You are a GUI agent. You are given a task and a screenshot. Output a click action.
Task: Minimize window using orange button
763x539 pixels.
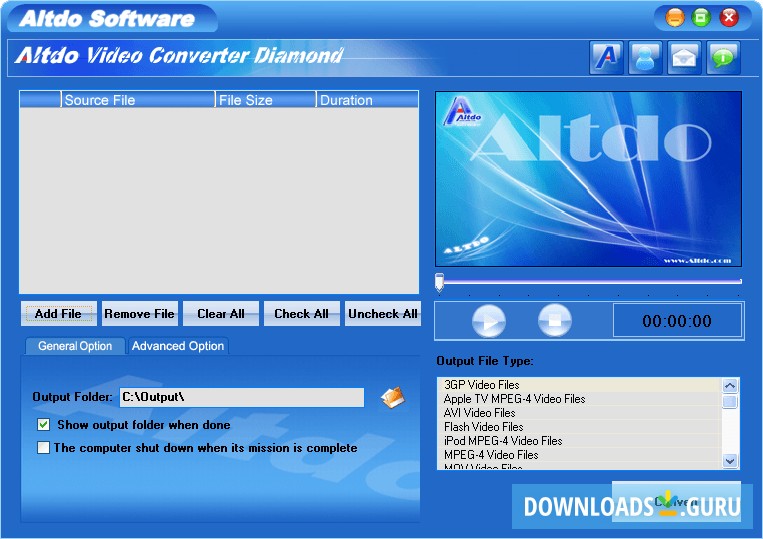[x=674, y=18]
